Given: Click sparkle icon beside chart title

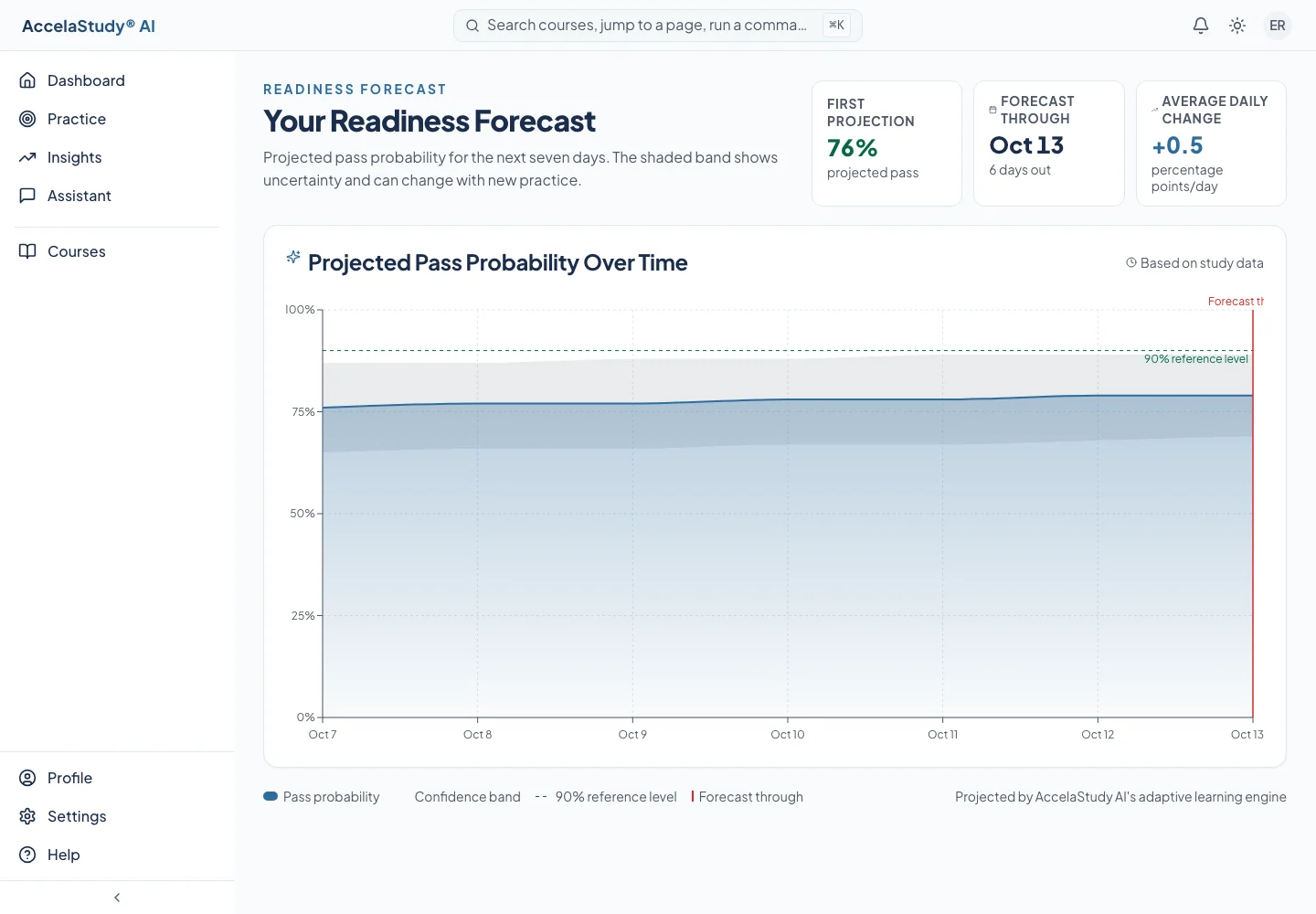Looking at the screenshot, I should click(293, 257).
